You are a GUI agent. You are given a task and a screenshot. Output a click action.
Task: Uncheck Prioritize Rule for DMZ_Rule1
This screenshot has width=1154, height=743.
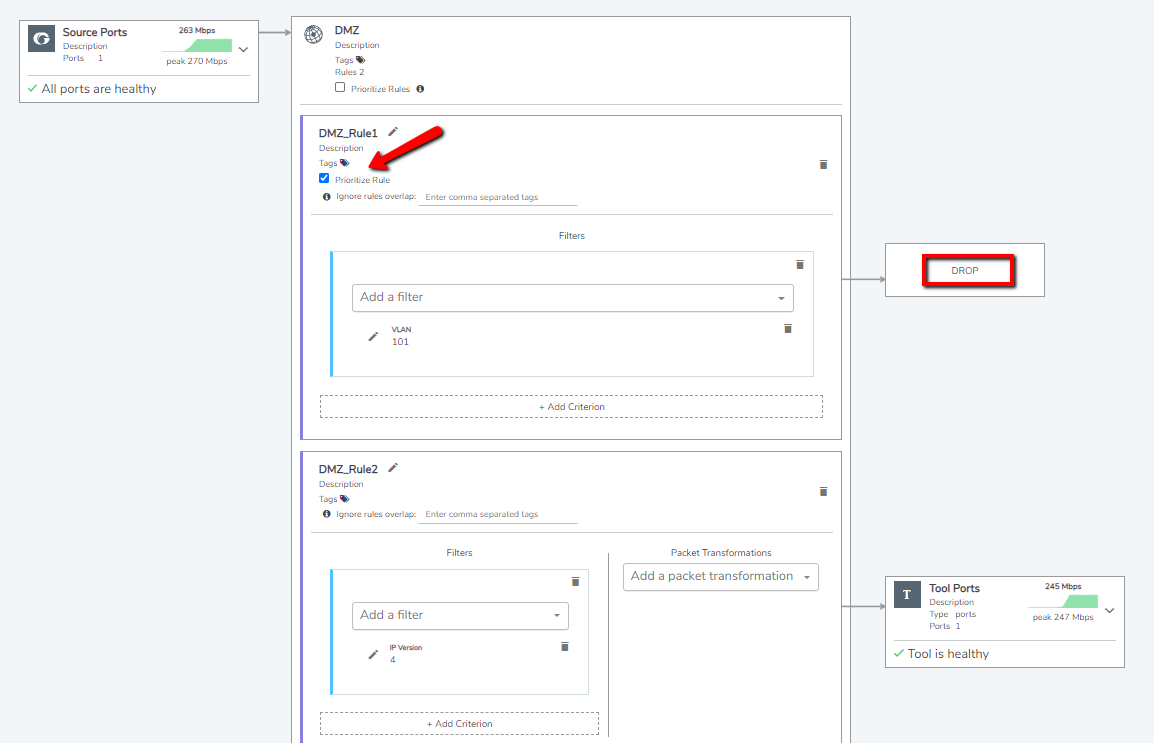pos(324,178)
